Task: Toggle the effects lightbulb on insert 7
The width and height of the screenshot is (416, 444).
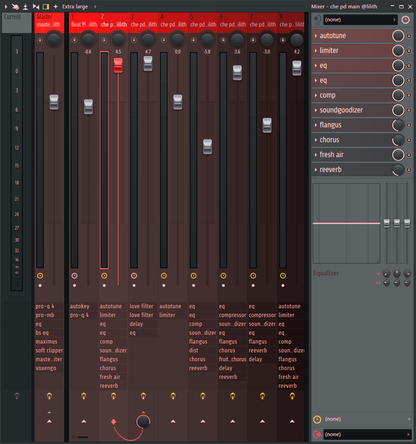Action: (262, 396)
